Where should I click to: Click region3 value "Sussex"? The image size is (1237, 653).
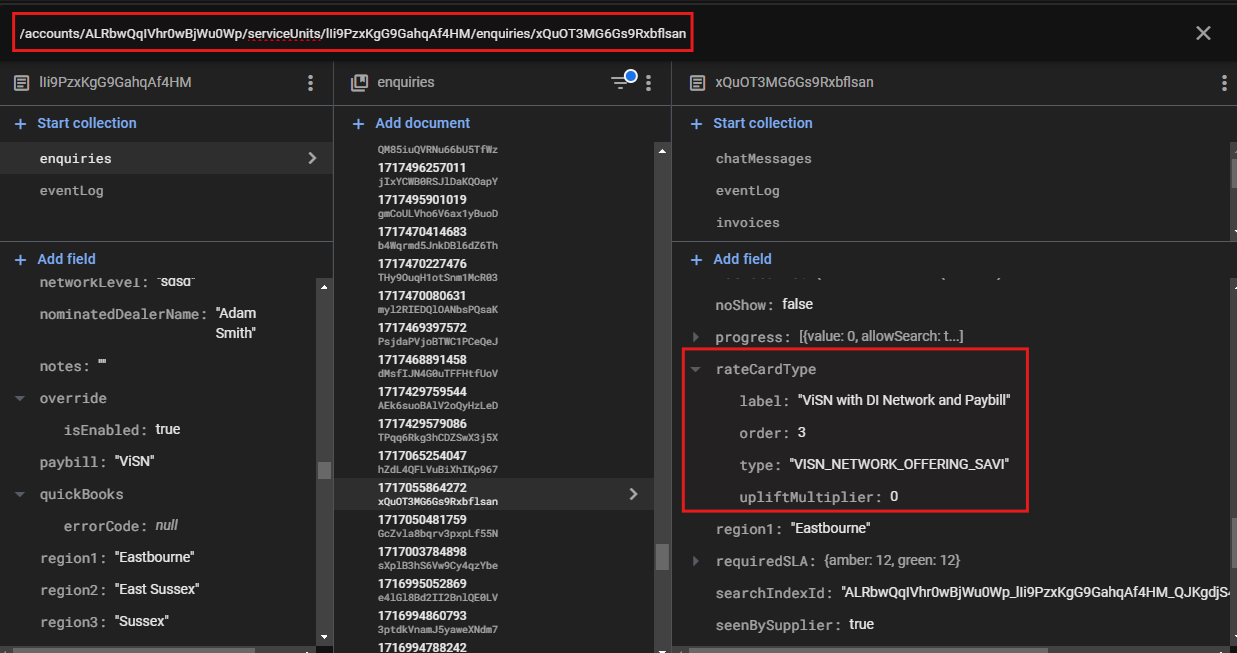(141, 622)
